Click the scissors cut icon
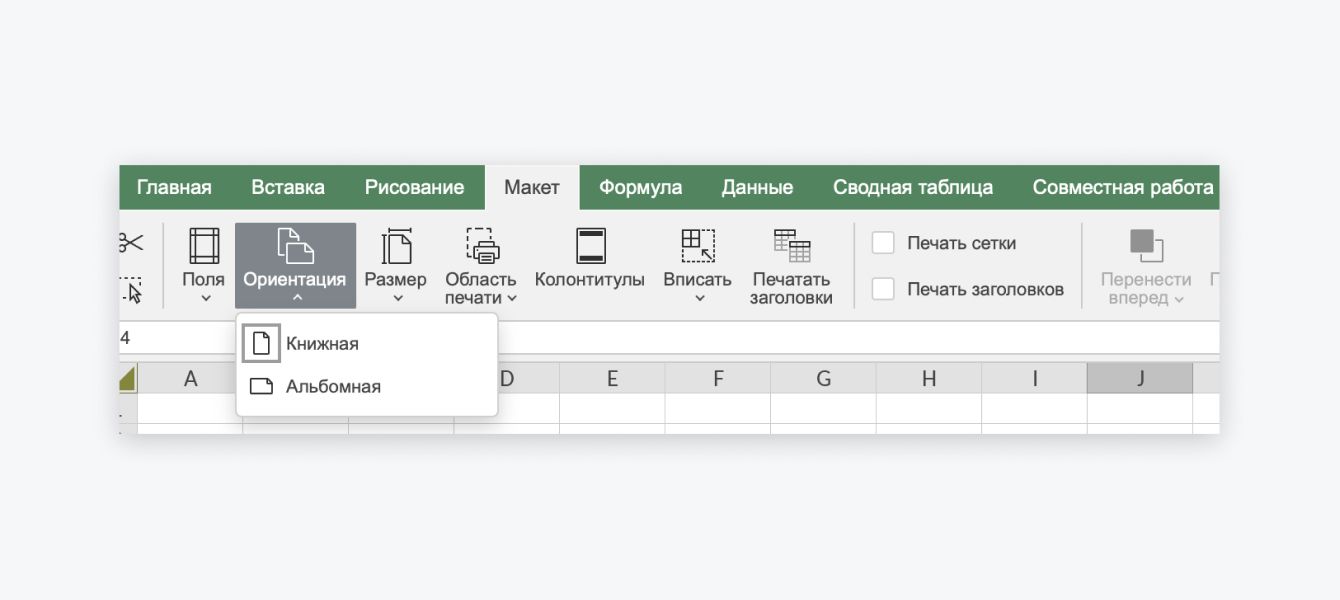This screenshot has height=600, width=1340. pos(131,243)
